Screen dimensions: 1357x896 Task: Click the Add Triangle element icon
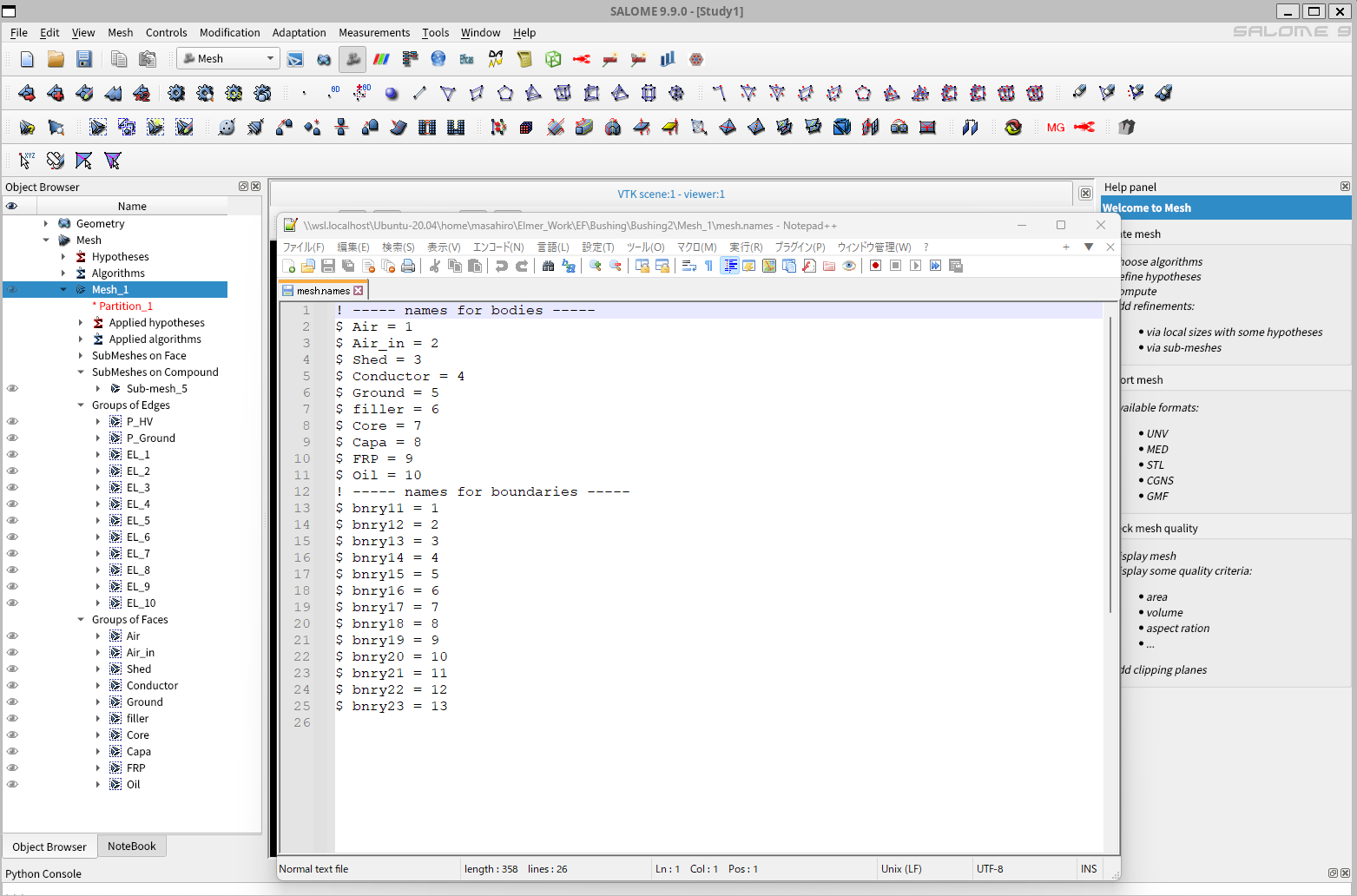click(448, 94)
